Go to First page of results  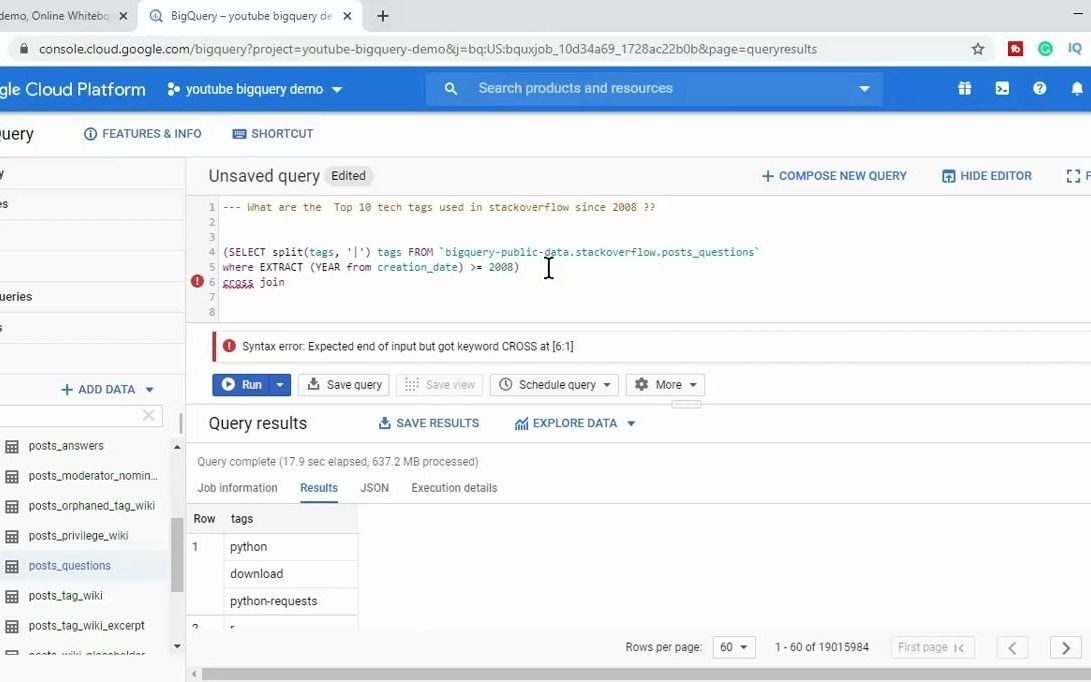coord(932,647)
